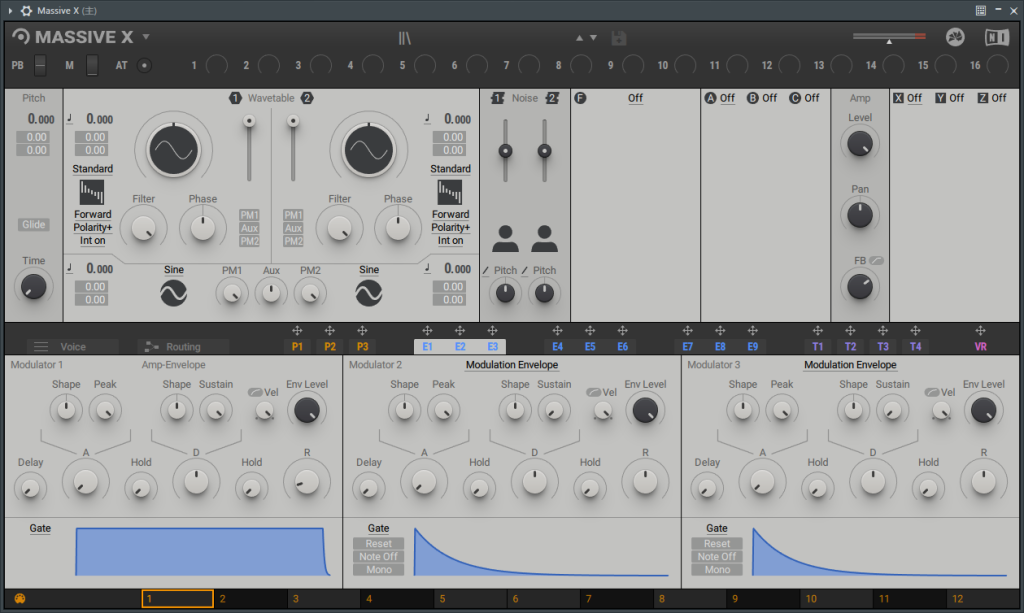
Task: Open the left Standard wavetable mode menu
Action: tap(93, 168)
